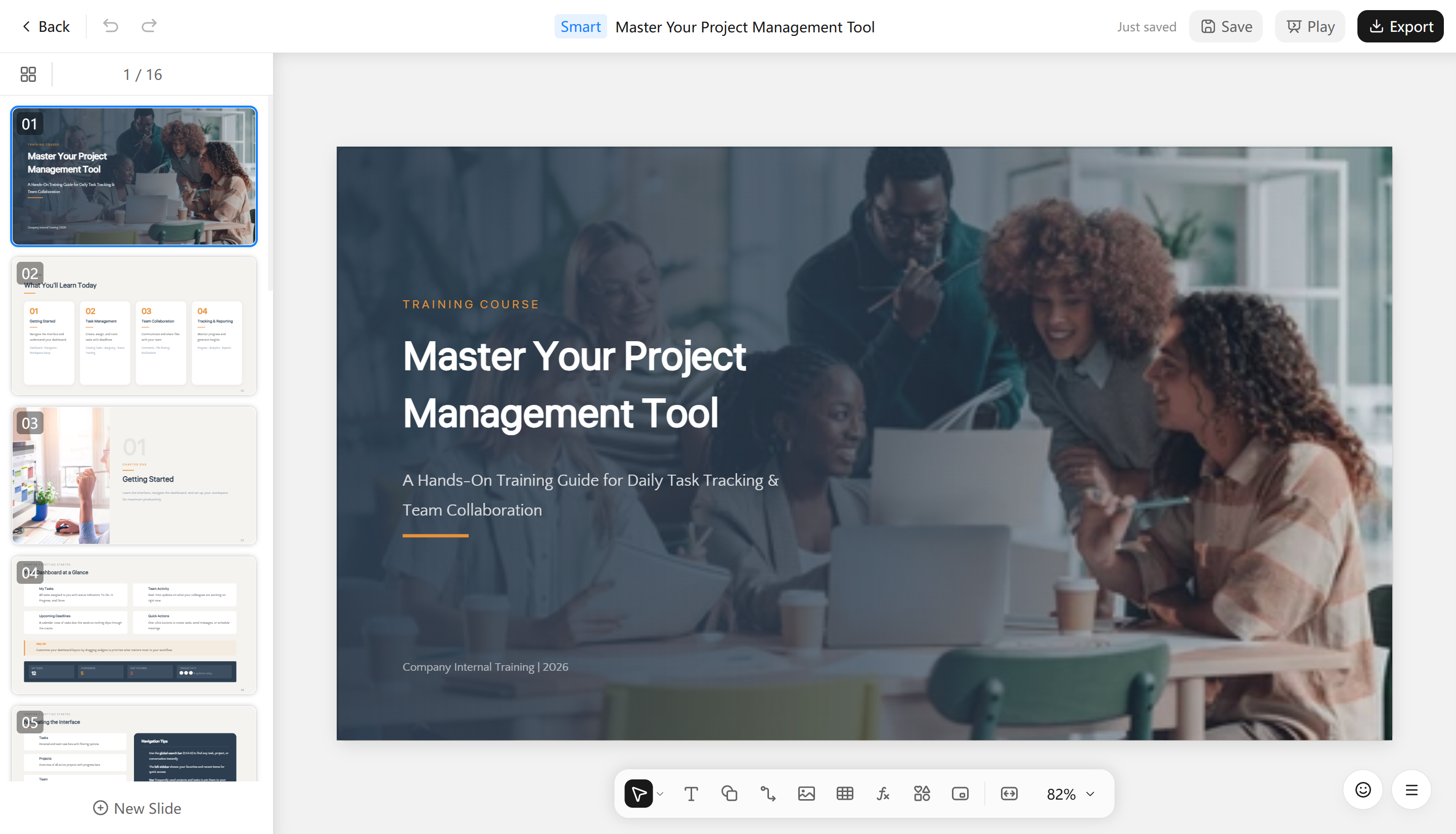Click the 'Just saved' status text
The image size is (1456, 834).
pyautogui.click(x=1147, y=27)
